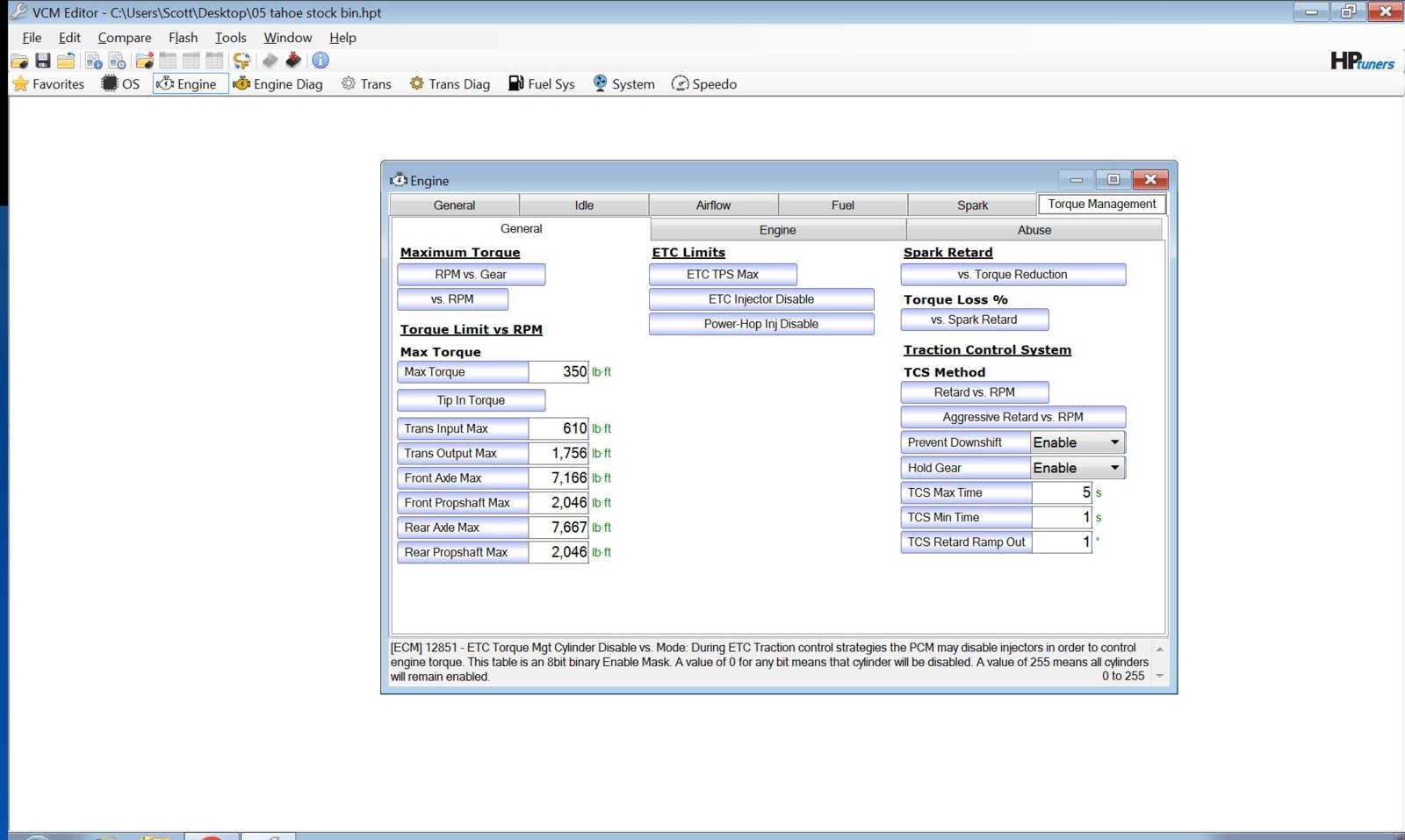The image size is (1405, 840).
Task: Open the Tools menu
Action: [230, 38]
